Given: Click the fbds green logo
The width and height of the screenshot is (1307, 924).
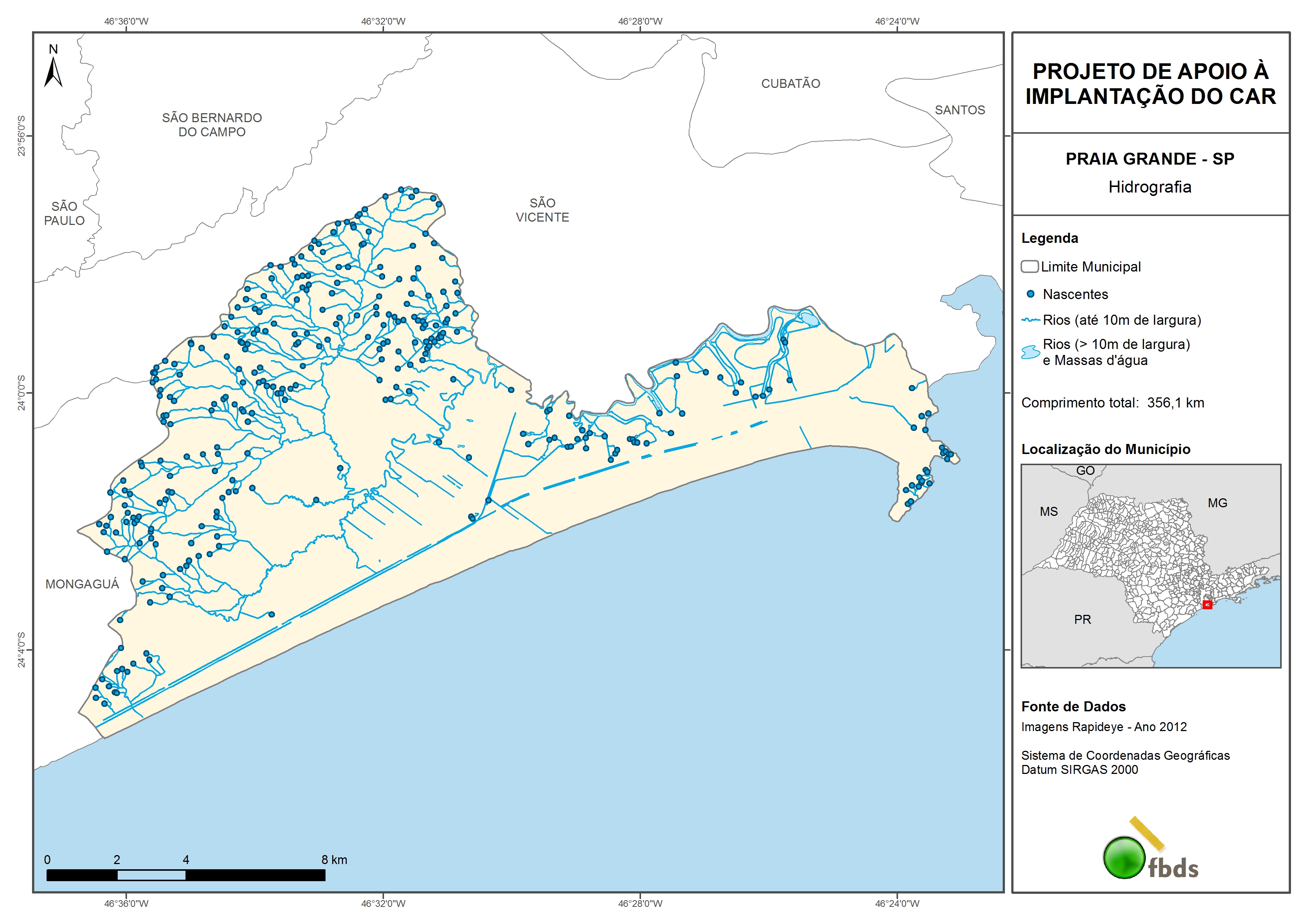Looking at the screenshot, I should tap(1124, 857).
